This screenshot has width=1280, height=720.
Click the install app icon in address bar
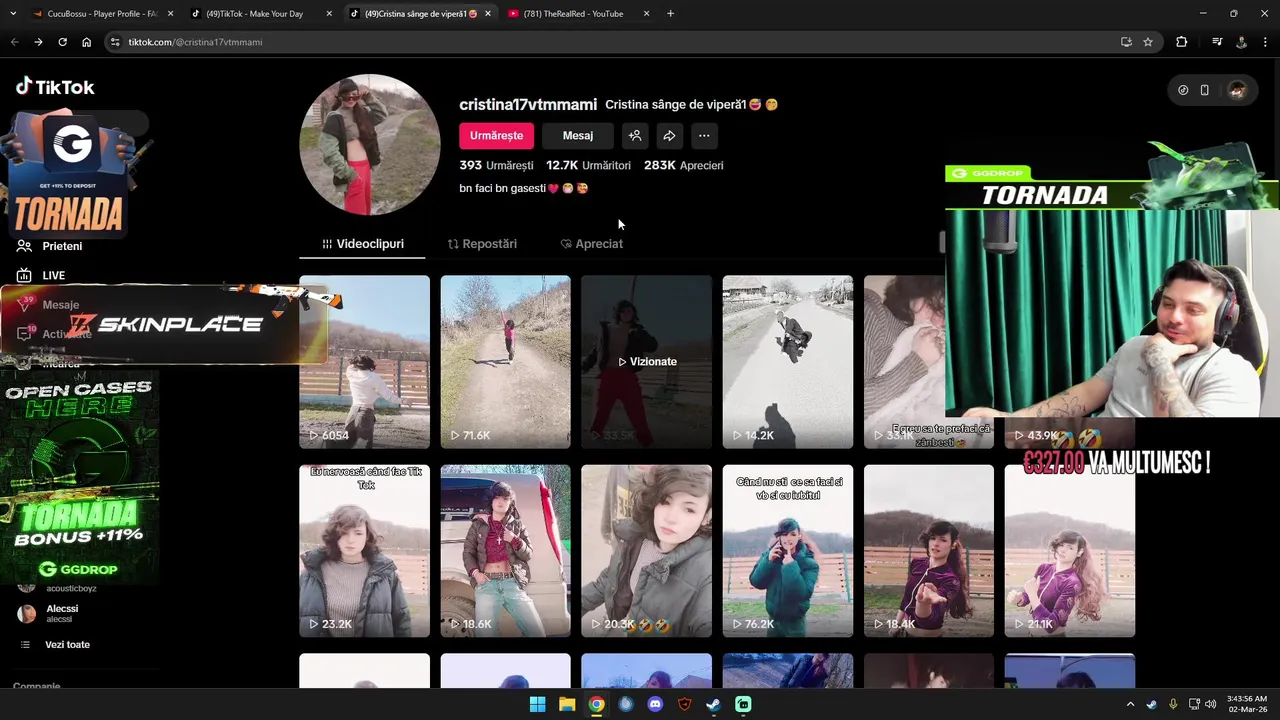[1126, 42]
